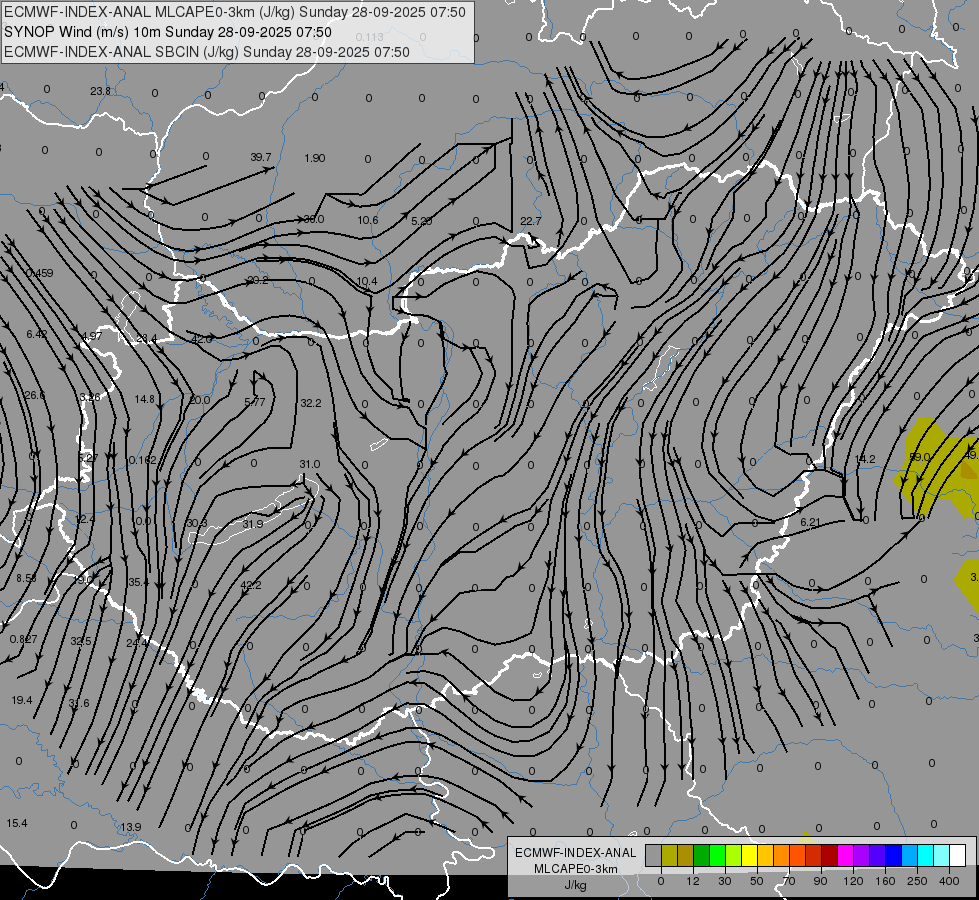Click the 0.162 value on the map
The width and height of the screenshot is (979, 900).
(x=142, y=460)
